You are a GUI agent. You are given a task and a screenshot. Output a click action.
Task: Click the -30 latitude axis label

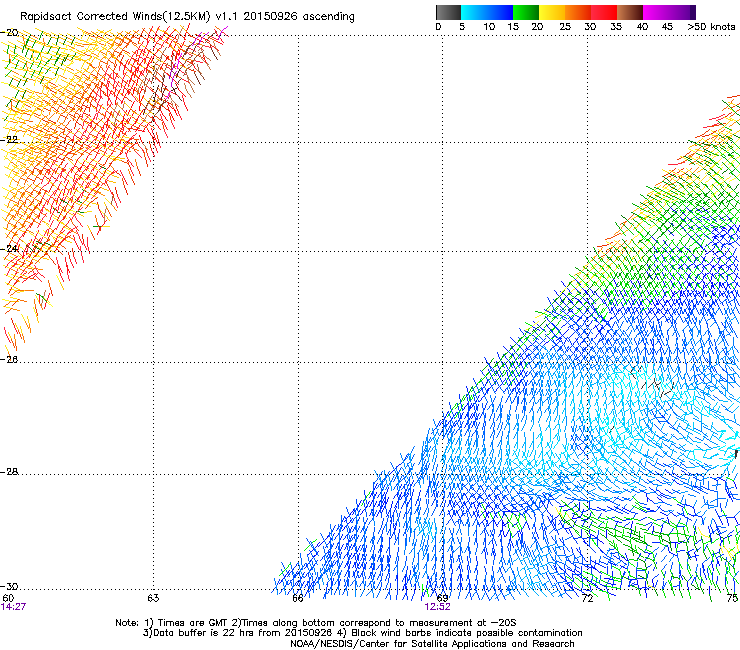(9, 586)
